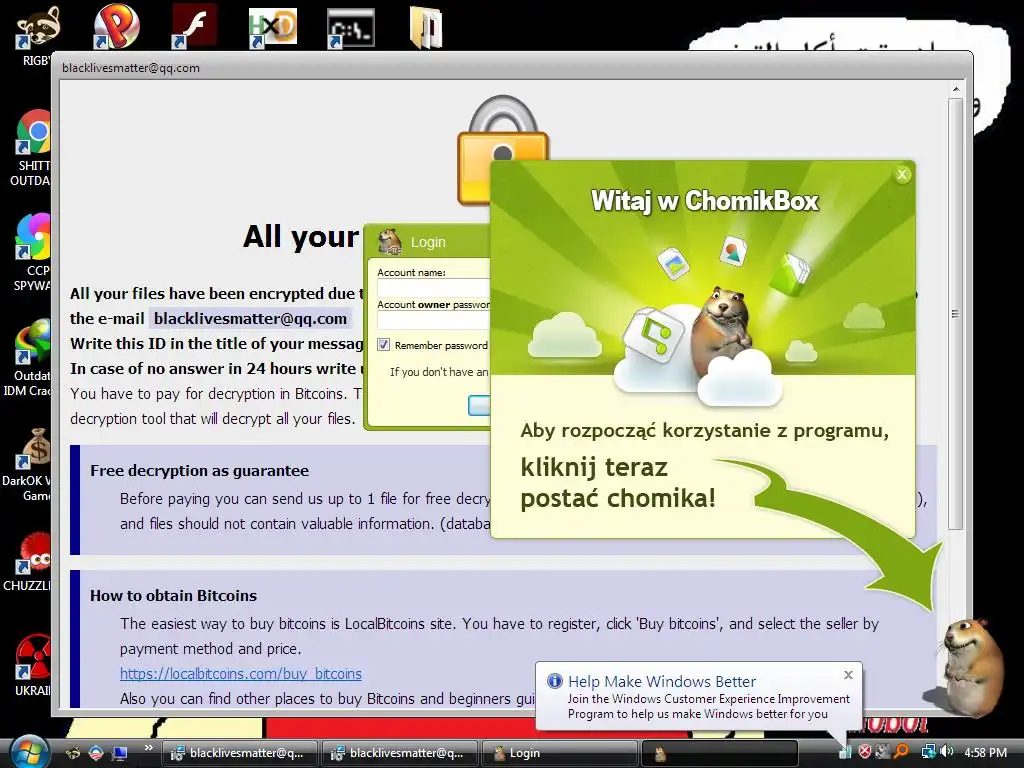Click the partly hidden Login dialog button
1024x768 pixels.
tap(479, 406)
